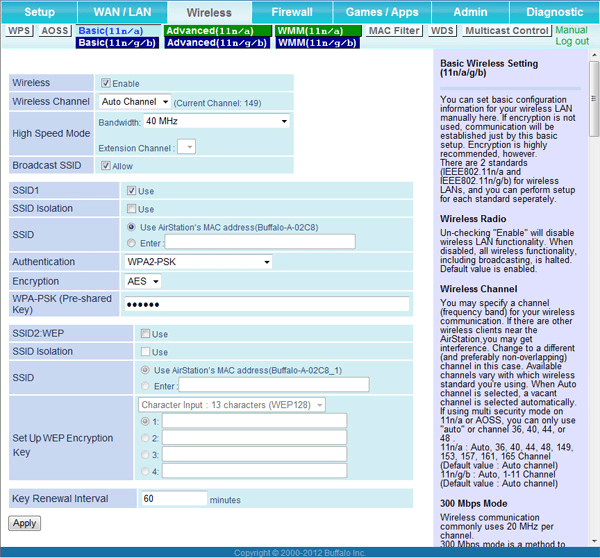The width and height of the screenshot is (600, 558).
Task: Open Advanced(11n/a) wireless settings
Action: [x=216, y=31]
